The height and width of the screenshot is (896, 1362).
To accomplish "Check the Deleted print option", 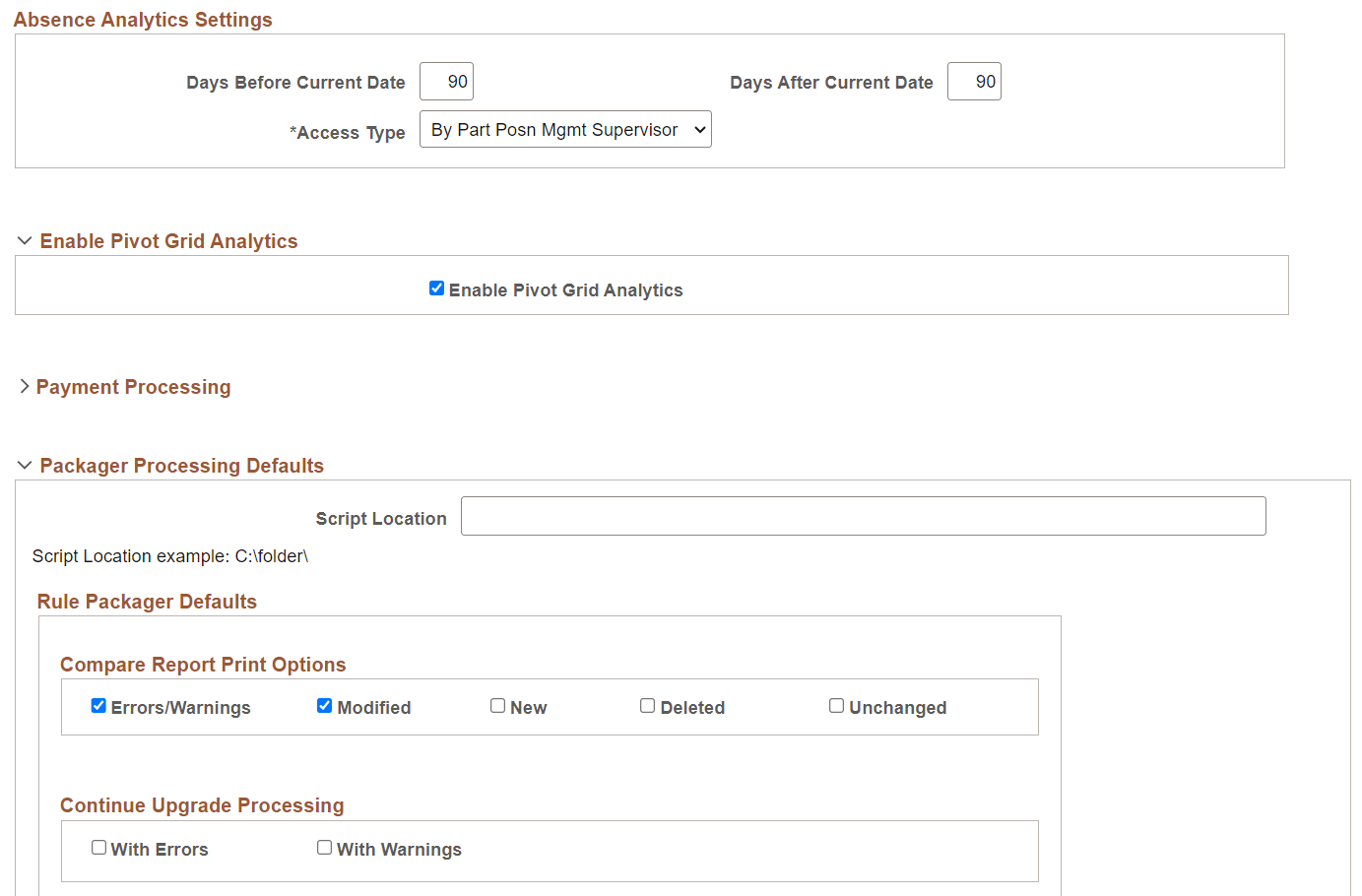I will click(x=647, y=705).
